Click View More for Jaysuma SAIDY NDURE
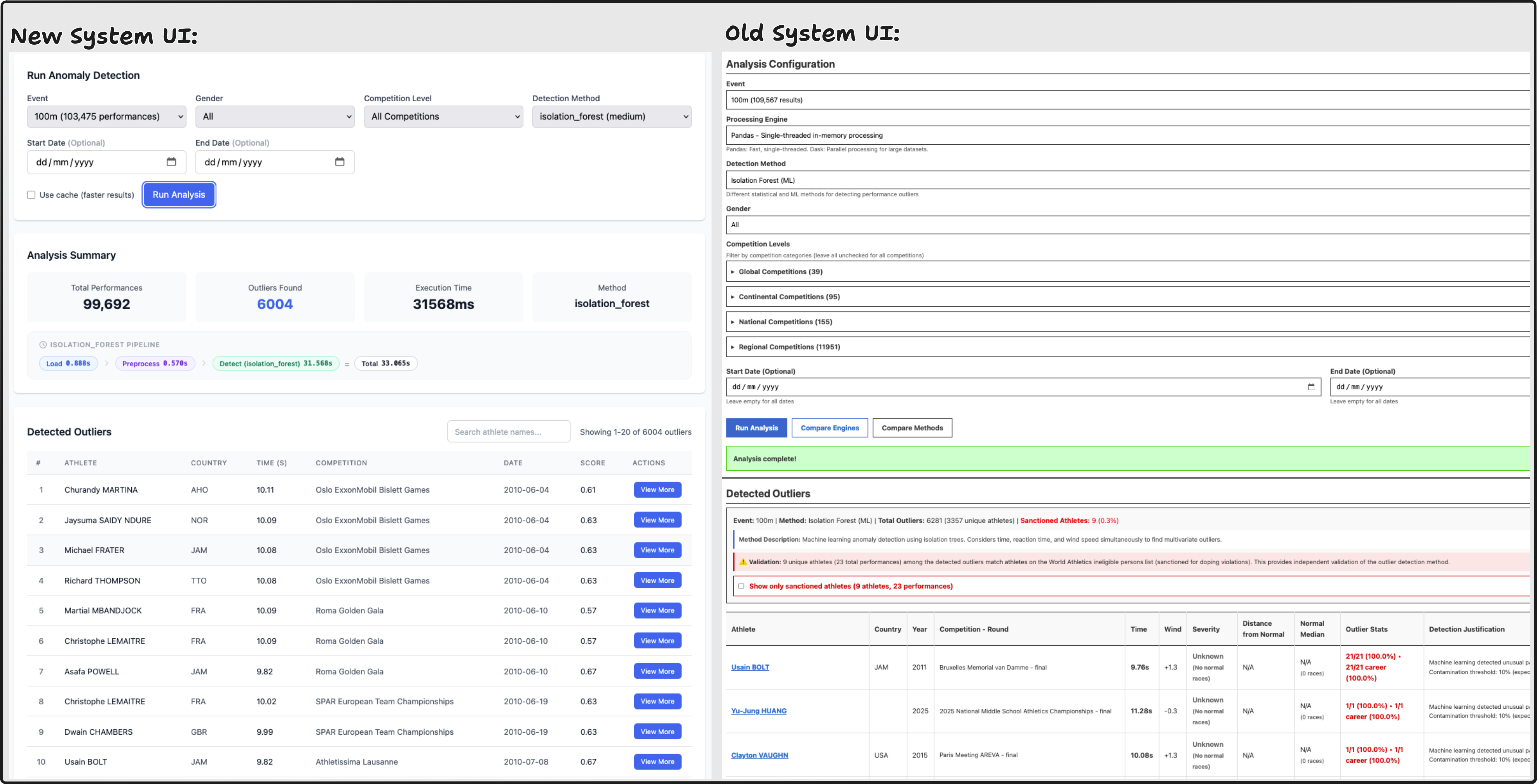The width and height of the screenshot is (1537, 784). tap(657, 520)
